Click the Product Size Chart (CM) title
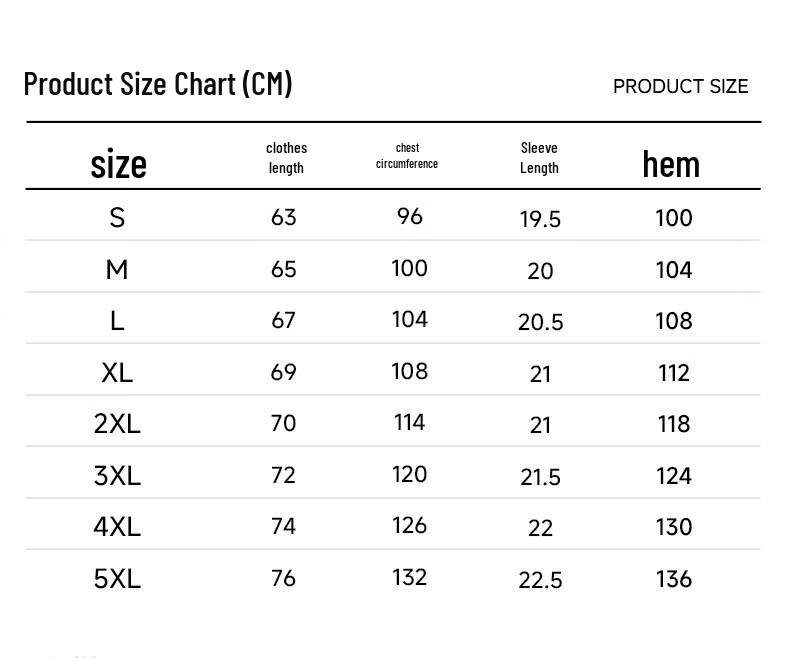 (x=158, y=84)
